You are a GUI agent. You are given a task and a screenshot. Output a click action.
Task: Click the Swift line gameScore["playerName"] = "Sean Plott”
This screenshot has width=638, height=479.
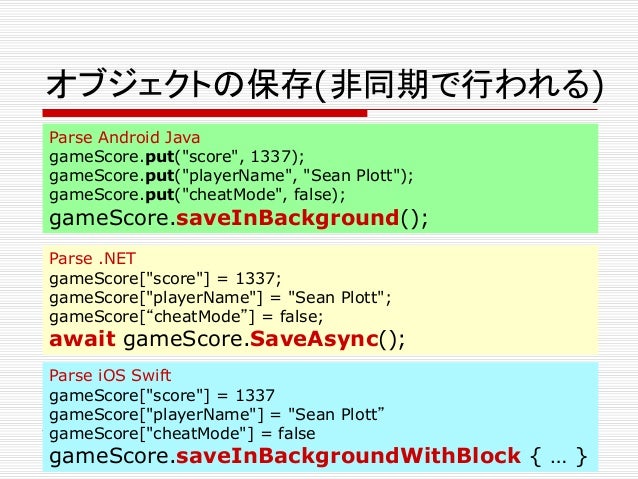pos(216,415)
